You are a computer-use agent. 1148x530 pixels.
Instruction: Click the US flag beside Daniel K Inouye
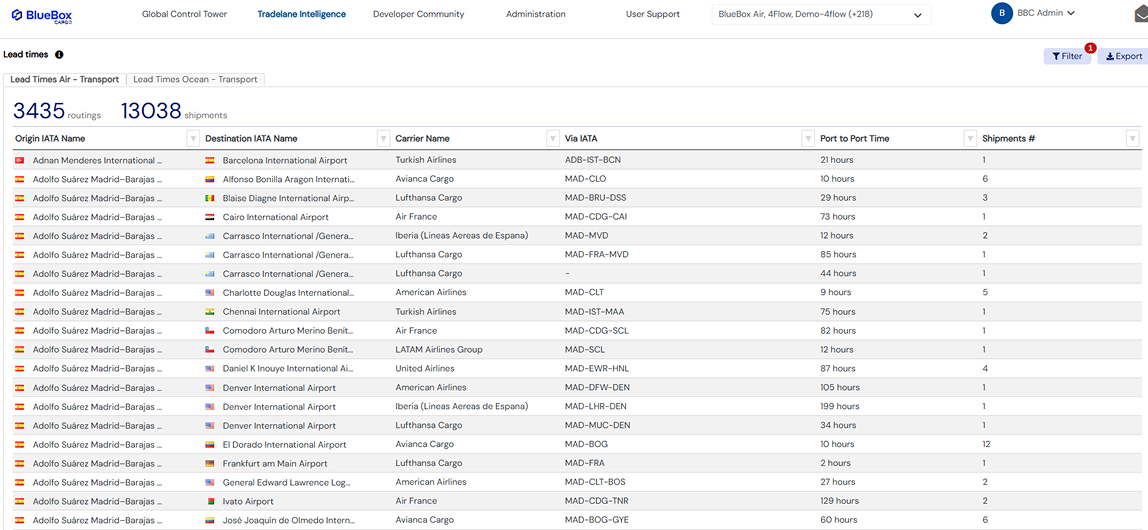click(x=209, y=369)
